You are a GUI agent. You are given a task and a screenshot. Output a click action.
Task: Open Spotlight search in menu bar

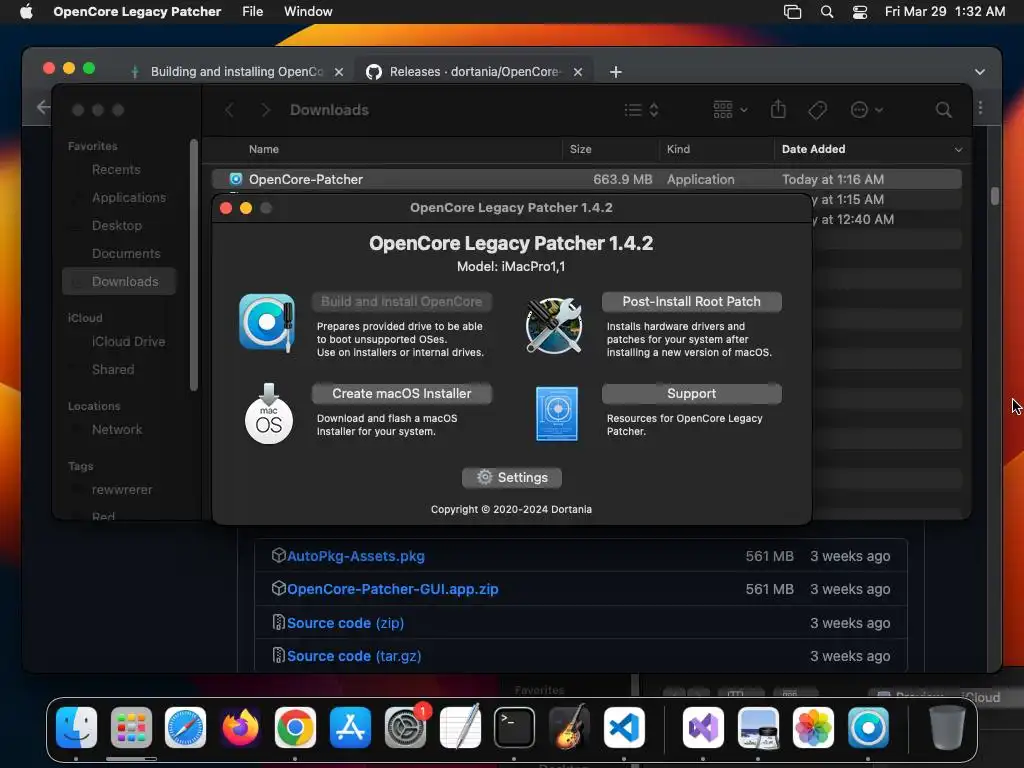pyautogui.click(x=827, y=12)
